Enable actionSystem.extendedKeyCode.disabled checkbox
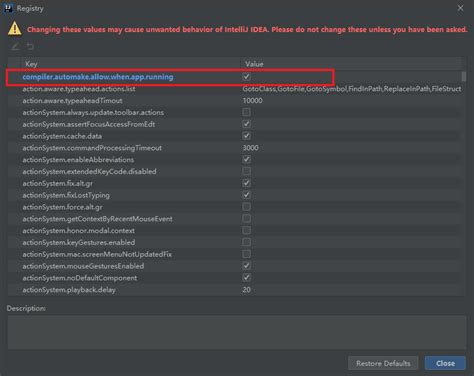Viewport: 474px width, 376px height. [x=247, y=171]
